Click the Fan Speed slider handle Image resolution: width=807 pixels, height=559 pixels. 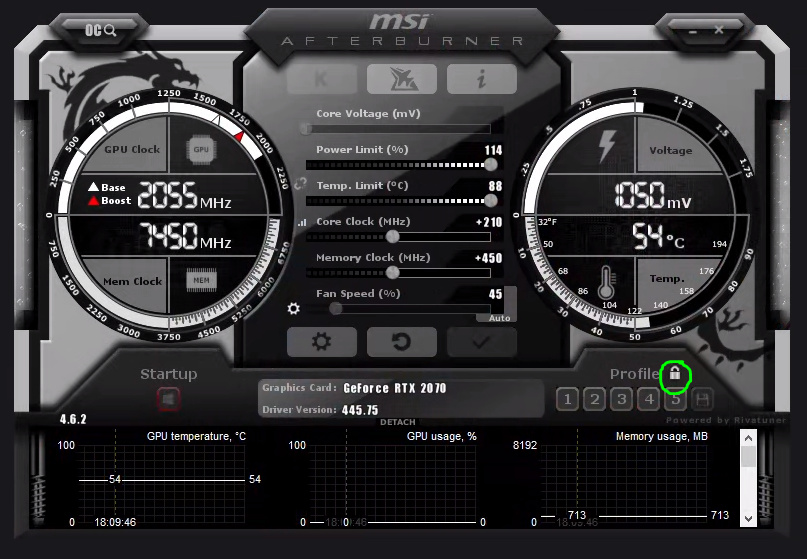coord(336,308)
